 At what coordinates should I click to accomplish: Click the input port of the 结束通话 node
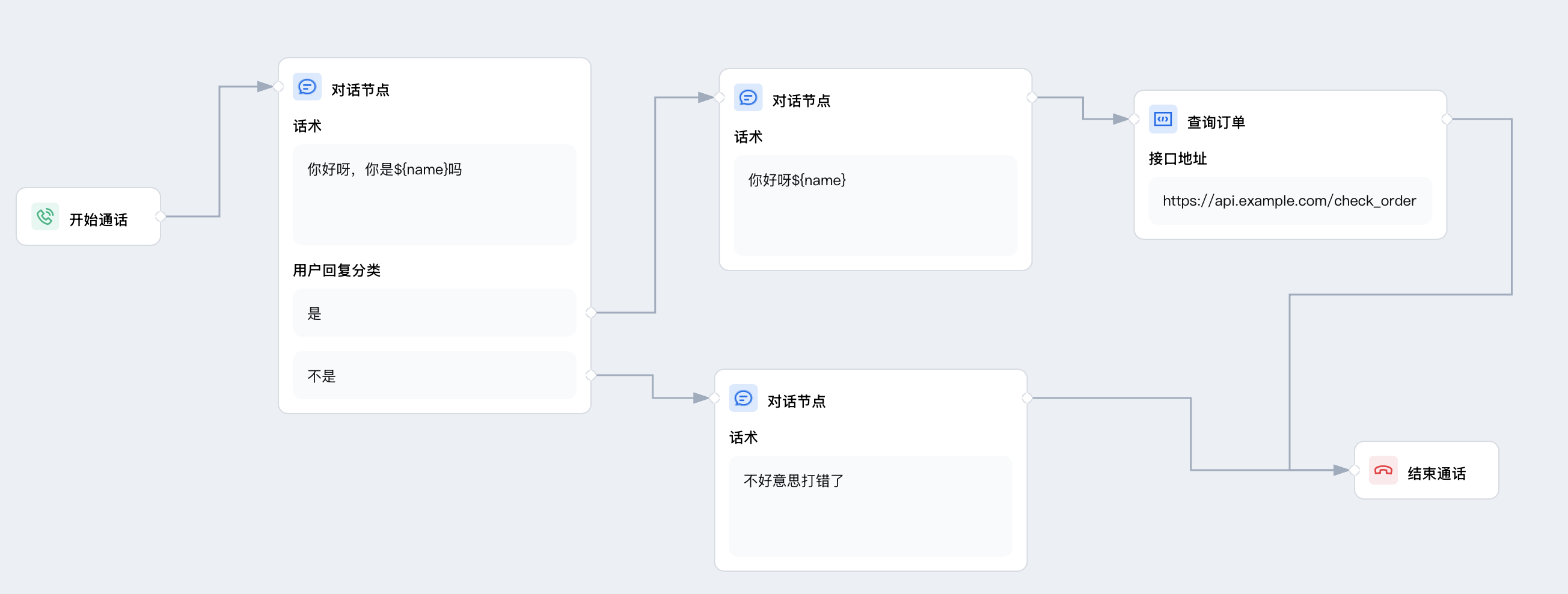click(1355, 471)
